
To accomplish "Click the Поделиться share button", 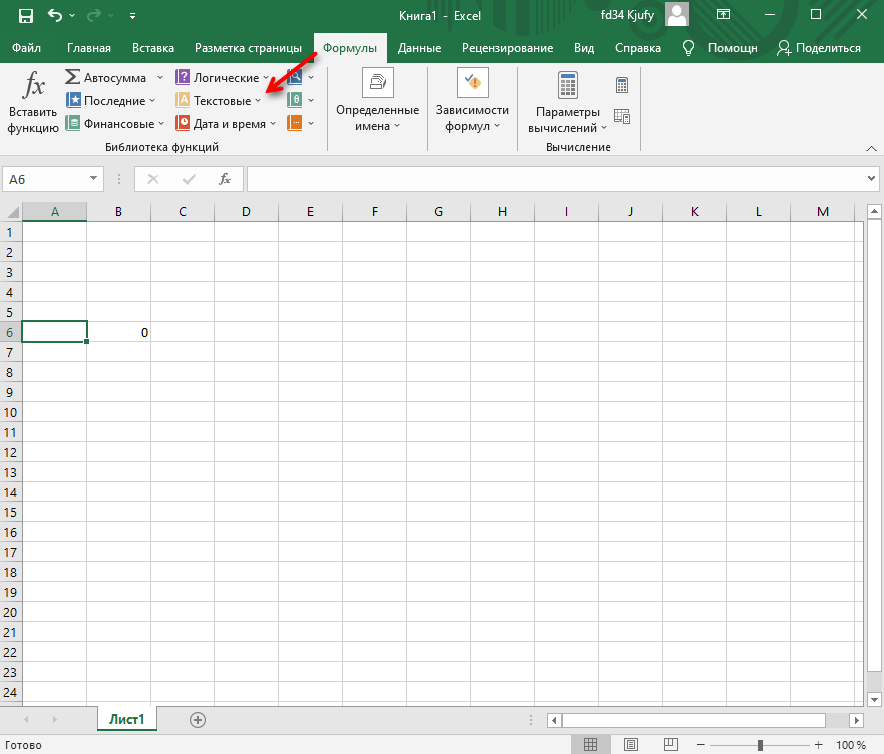I will tap(819, 48).
